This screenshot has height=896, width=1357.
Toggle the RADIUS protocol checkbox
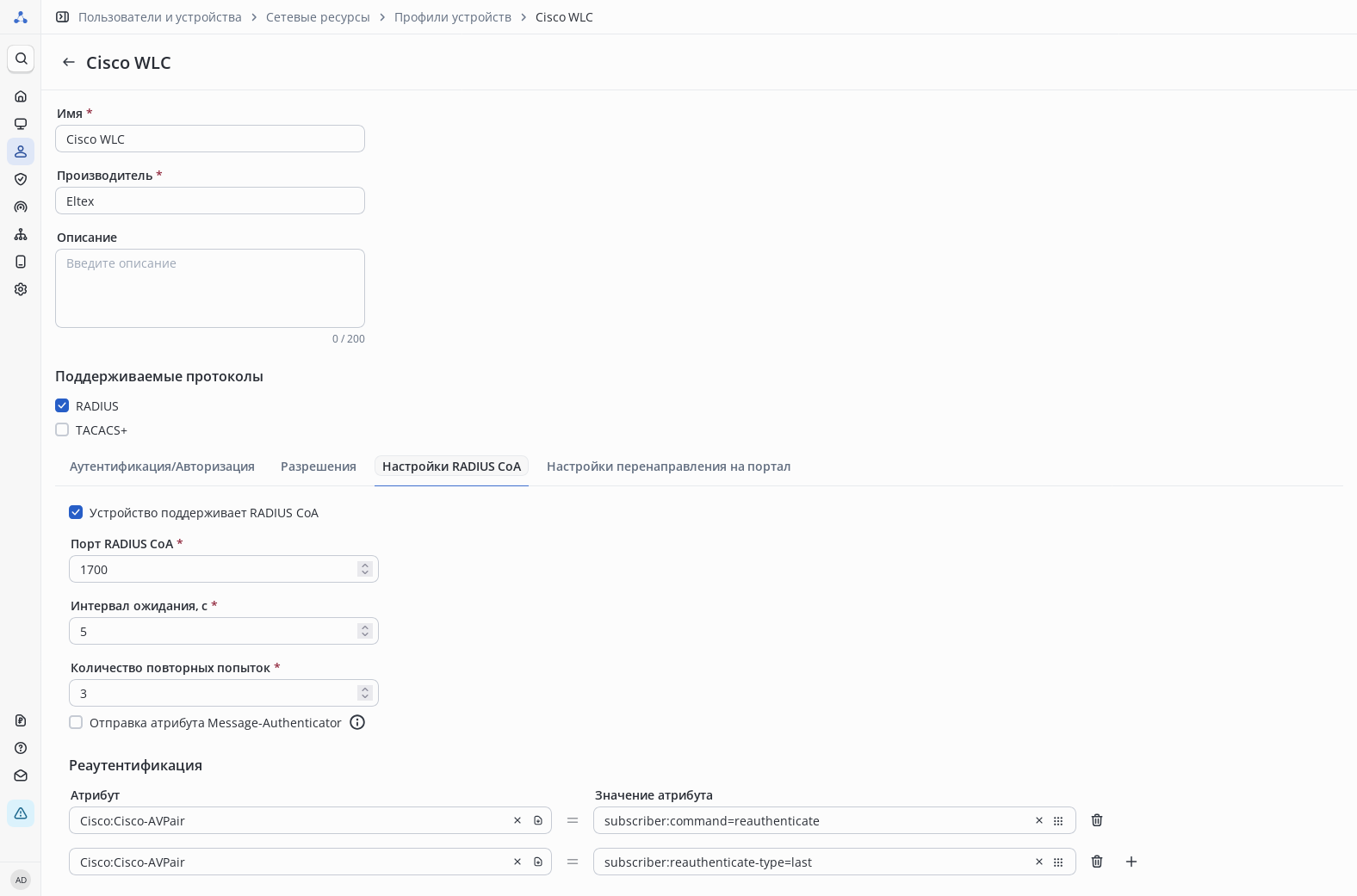pyautogui.click(x=62, y=405)
